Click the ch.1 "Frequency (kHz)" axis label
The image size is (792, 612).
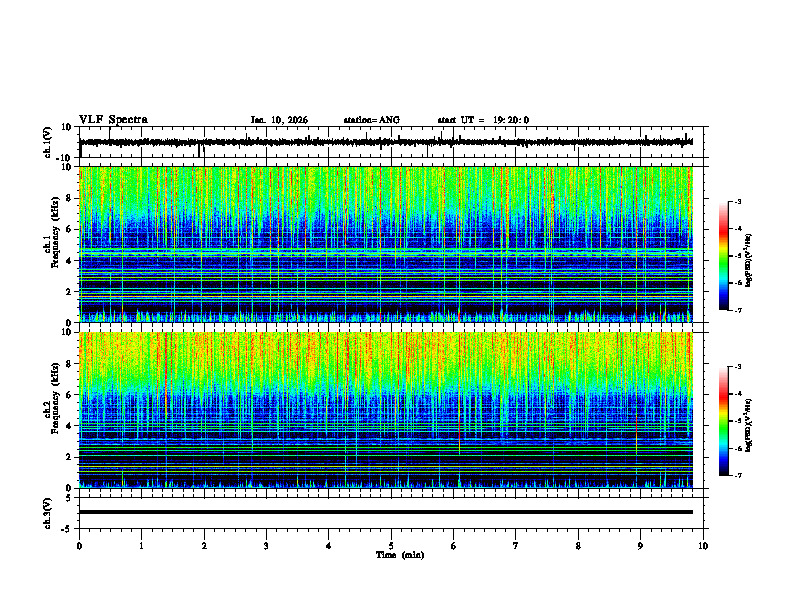tap(55, 232)
